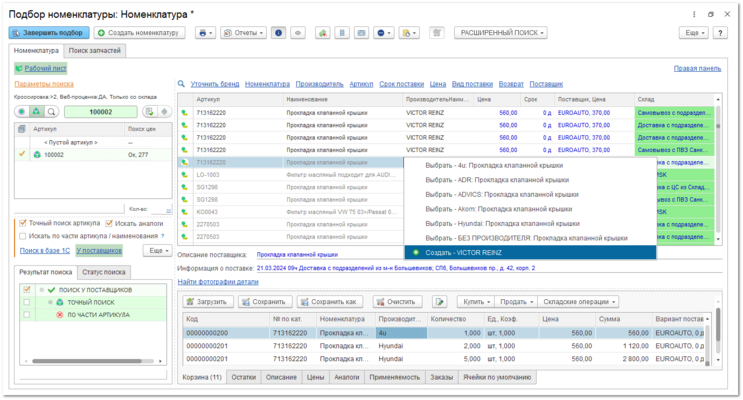
Task: Click the row icon of KO0043 result
Action: tap(184, 212)
